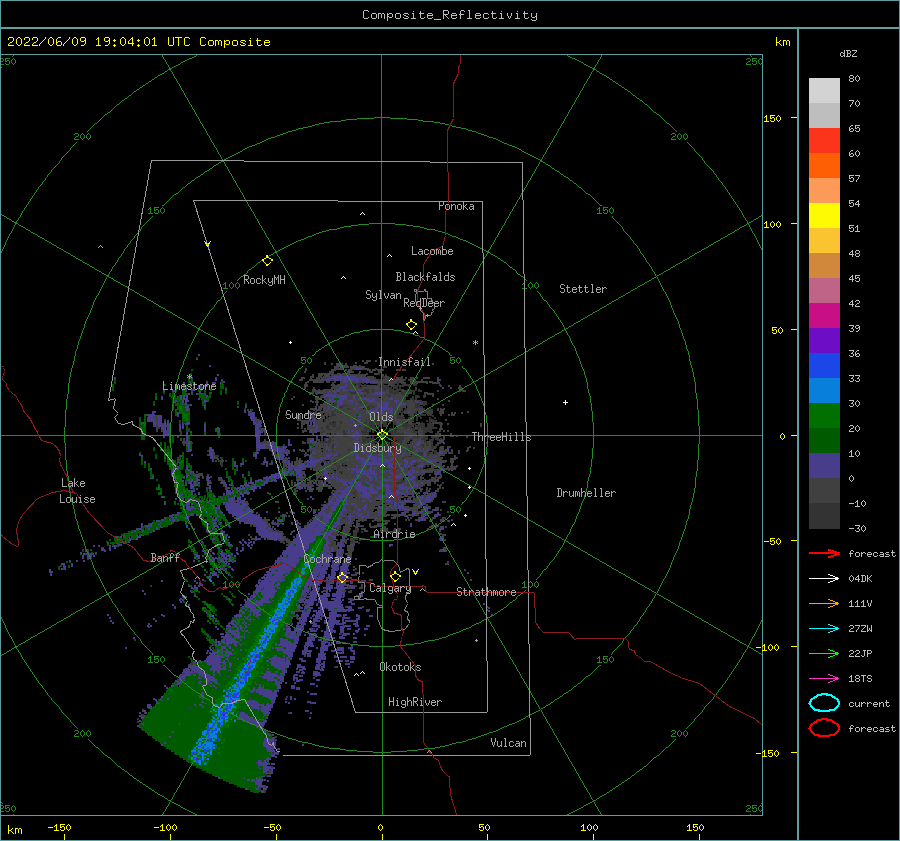The height and width of the screenshot is (841, 900).
Task: Click the 80 dBZ light gray color swatch
Action: click(824, 91)
